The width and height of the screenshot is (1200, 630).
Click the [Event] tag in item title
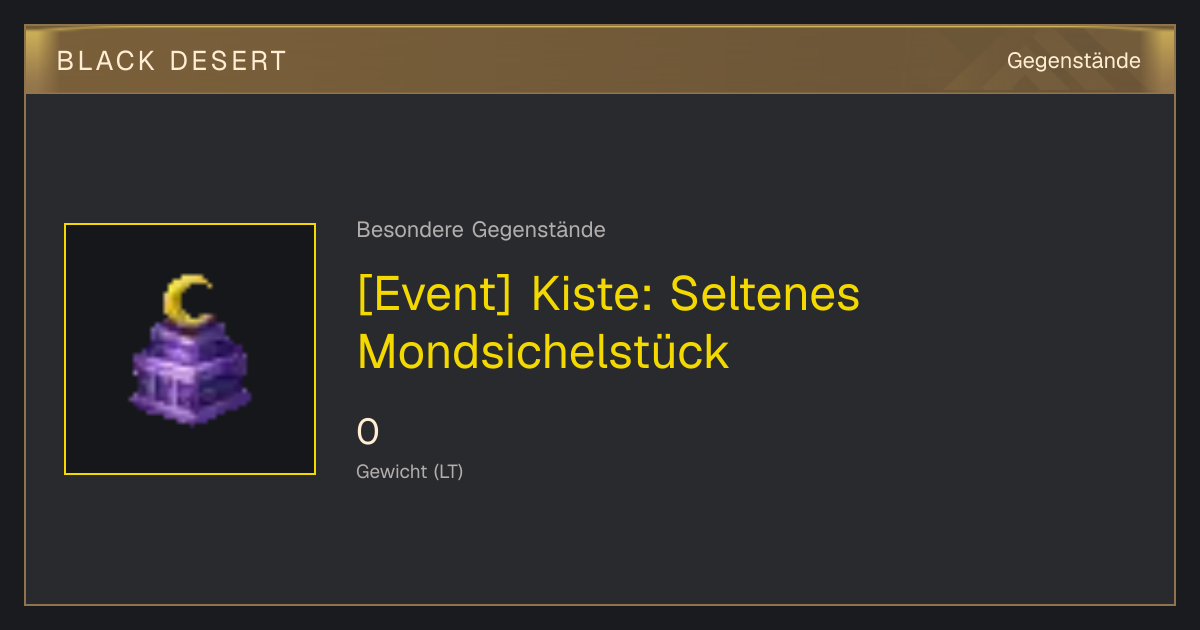[x=435, y=295]
